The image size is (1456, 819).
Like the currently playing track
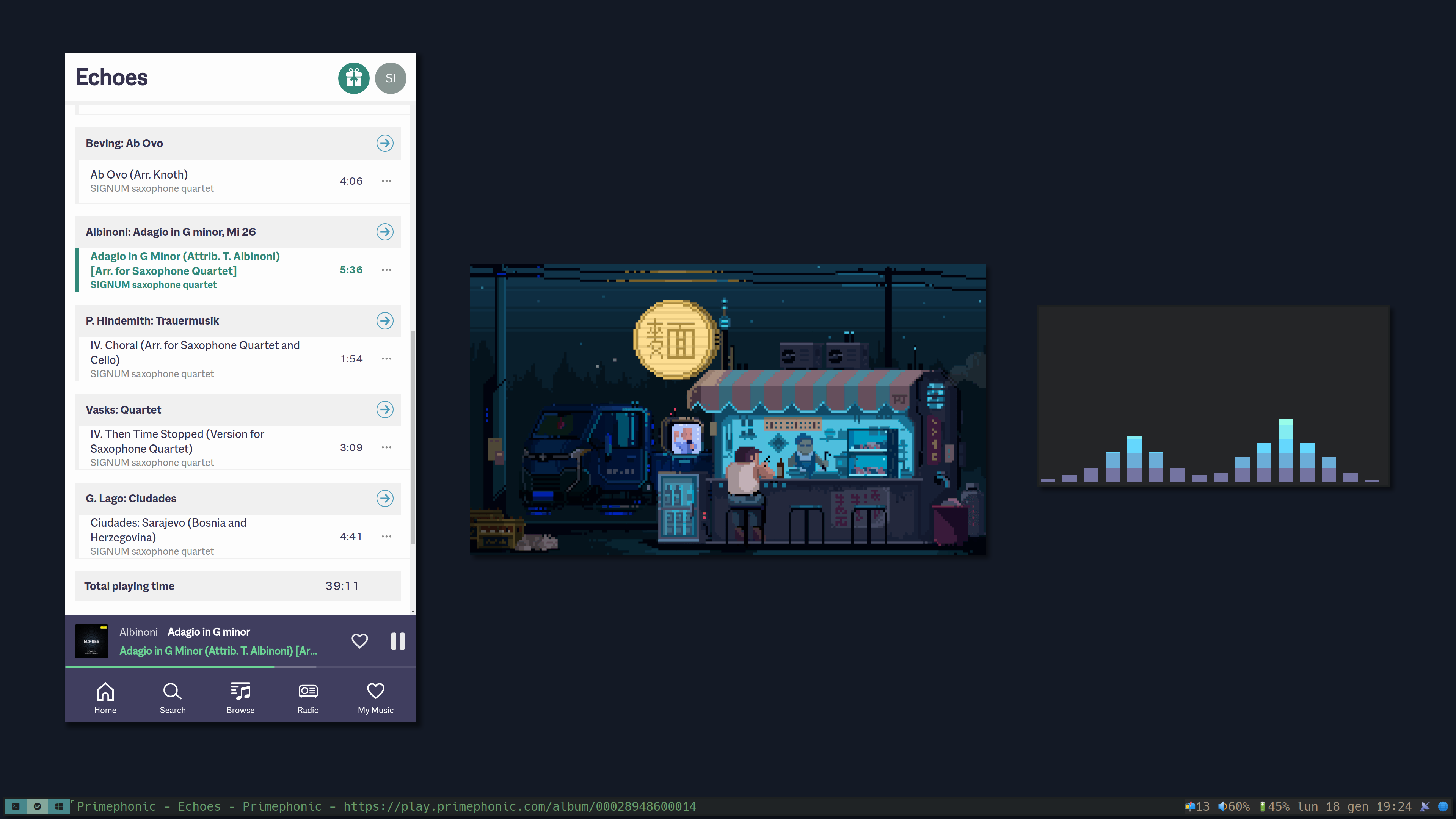(x=359, y=640)
